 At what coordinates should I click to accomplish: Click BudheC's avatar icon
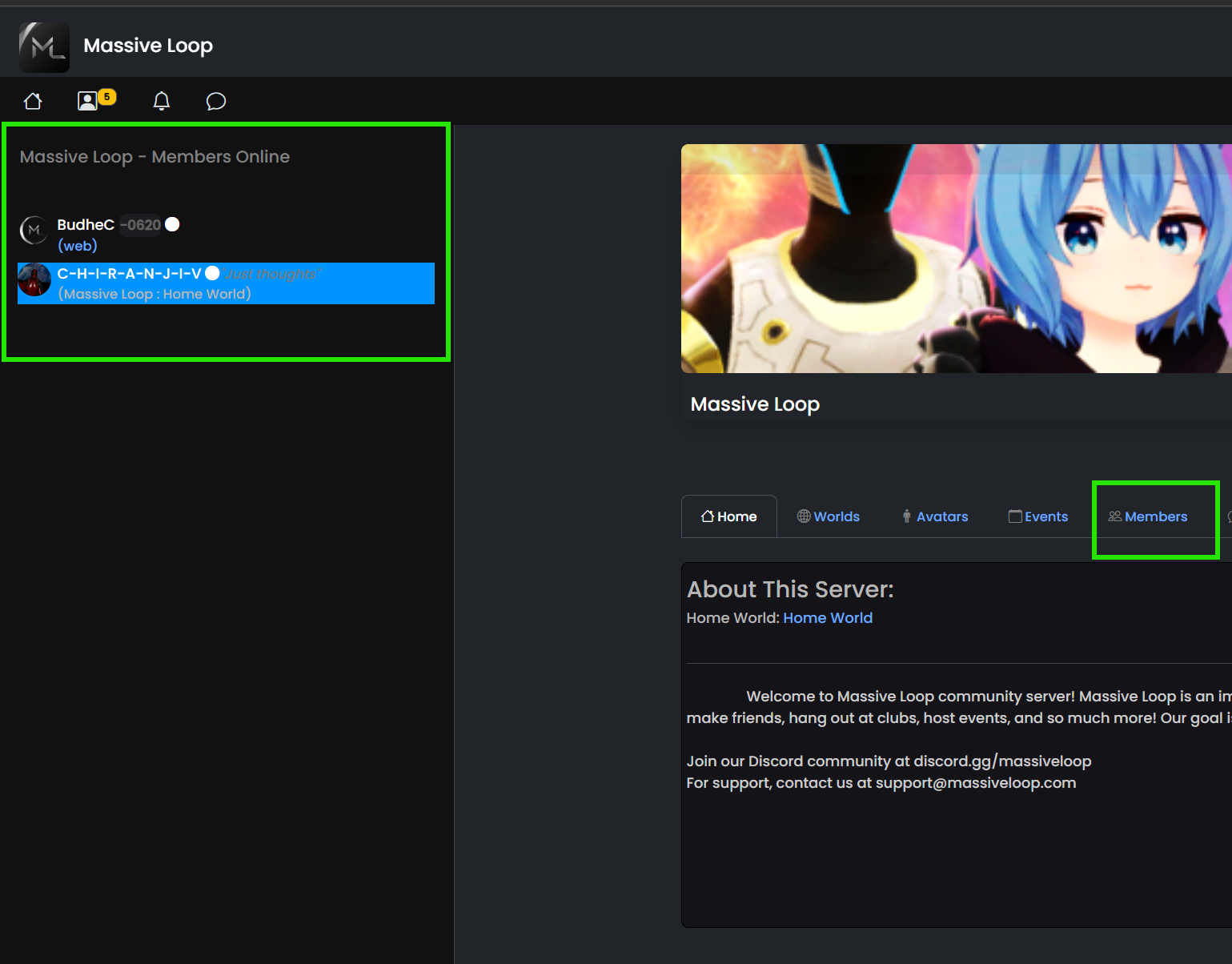(34, 231)
